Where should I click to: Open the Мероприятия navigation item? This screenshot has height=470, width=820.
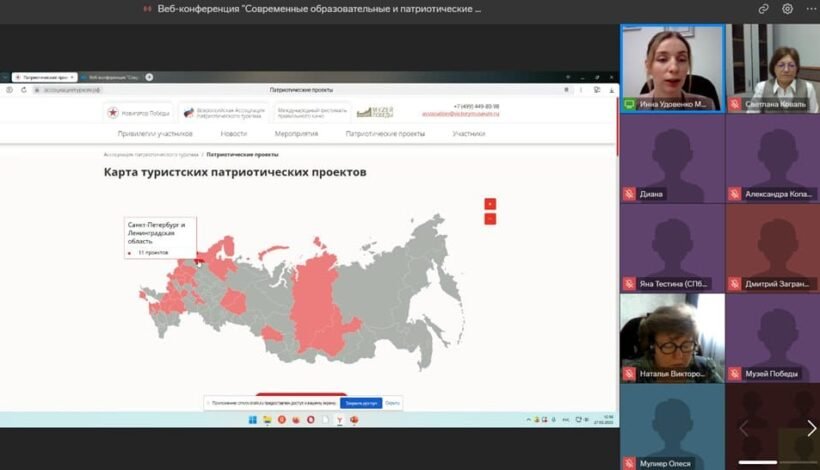click(296, 133)
